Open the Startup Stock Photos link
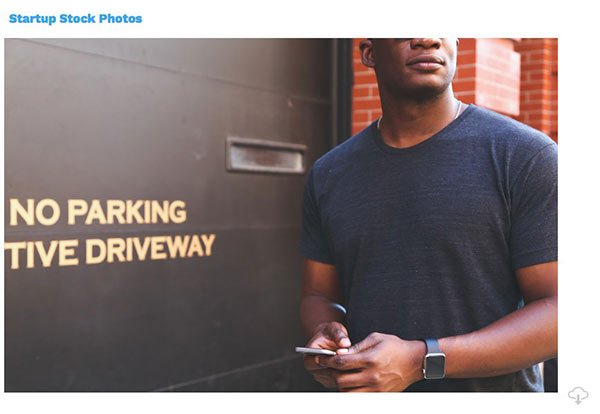Viewport: 600px width, 414px height. 75,19
